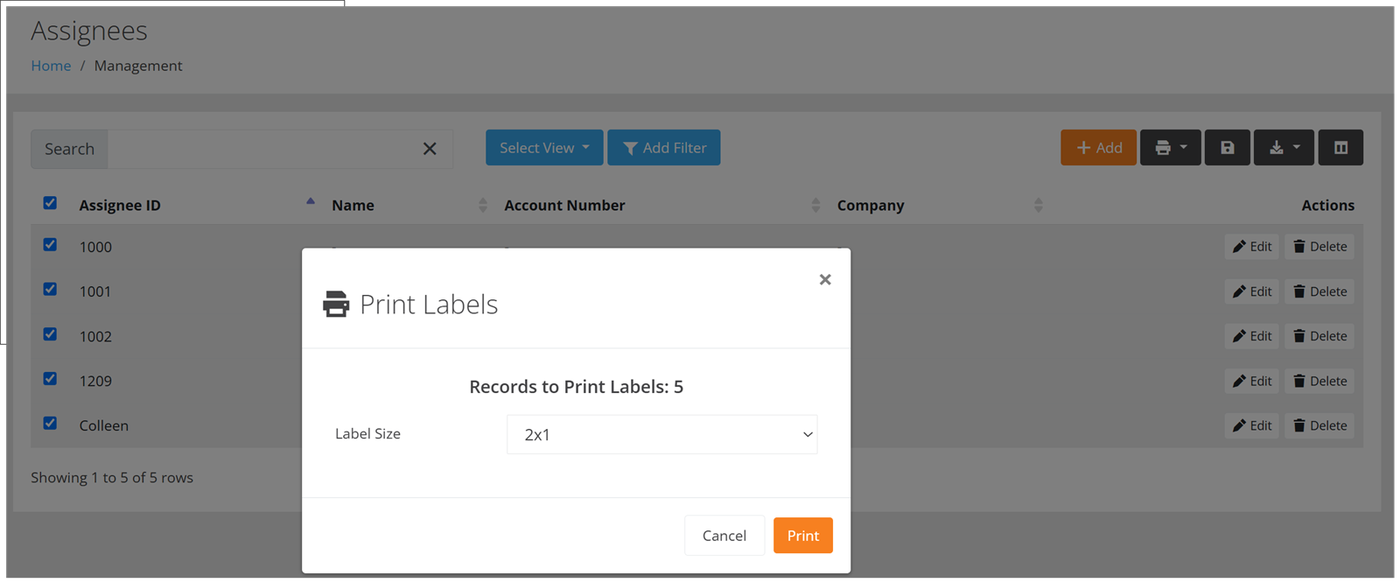Toggle the select-all checkbox in header
The width and height of the screenshot is (1400, 583).
click(50, 203)
